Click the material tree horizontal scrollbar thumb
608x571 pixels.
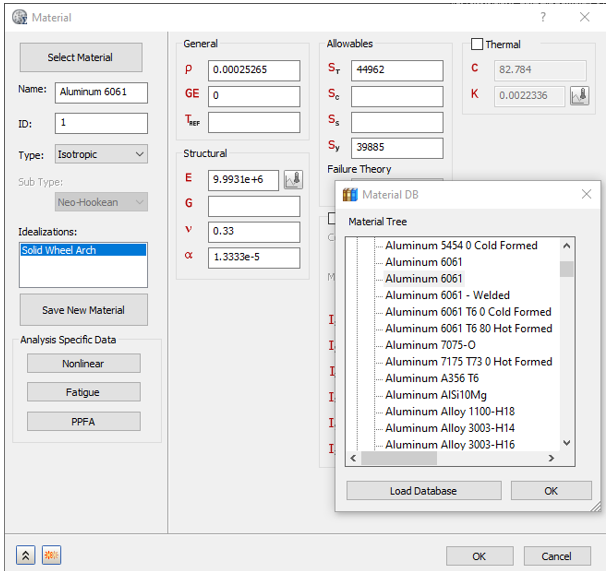point(399,458)
